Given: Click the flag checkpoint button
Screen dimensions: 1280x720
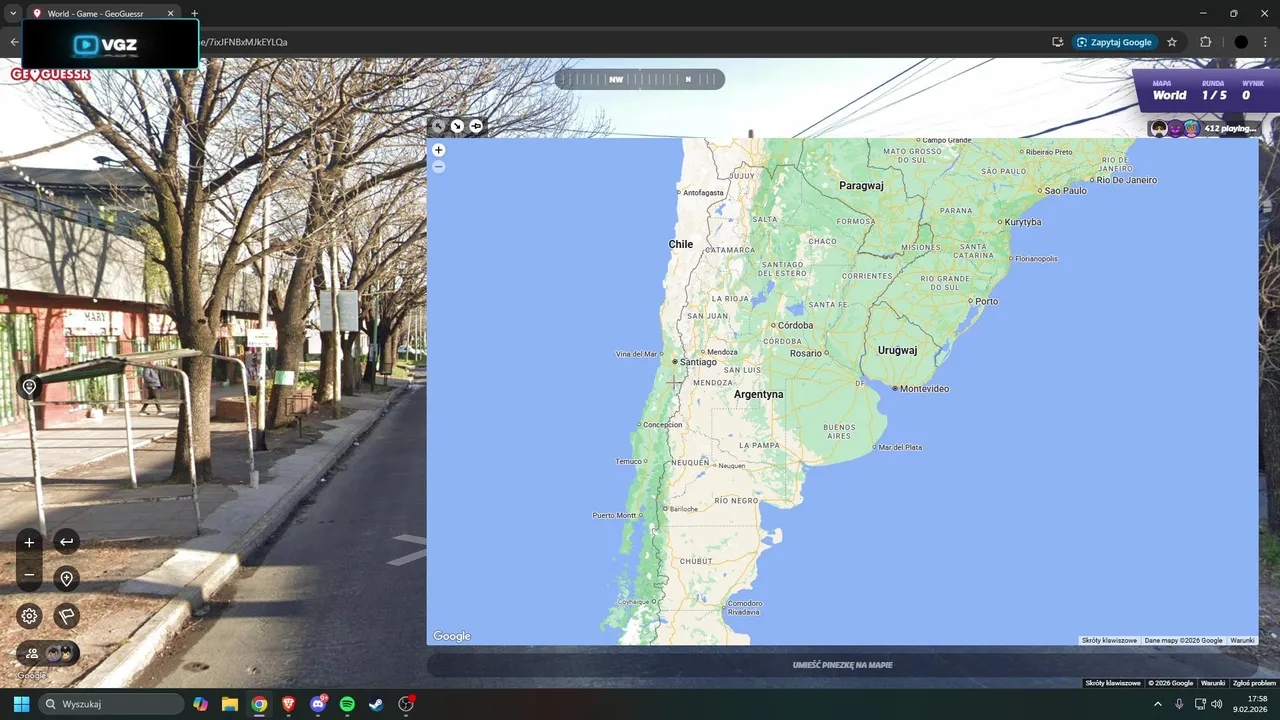Looking at the screenshot, I should coord(66,616).
